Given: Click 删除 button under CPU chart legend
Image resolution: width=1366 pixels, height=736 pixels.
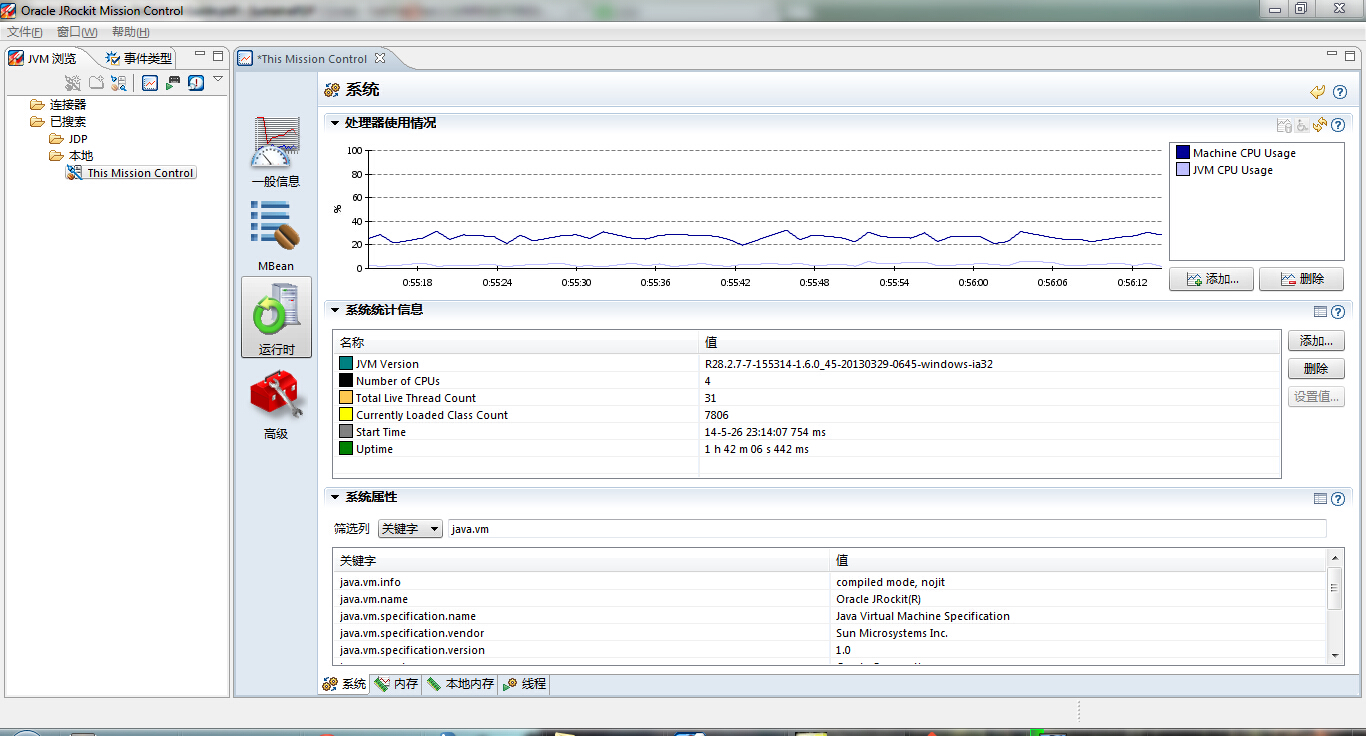Looking at the screenshot, I should 1301,279.
